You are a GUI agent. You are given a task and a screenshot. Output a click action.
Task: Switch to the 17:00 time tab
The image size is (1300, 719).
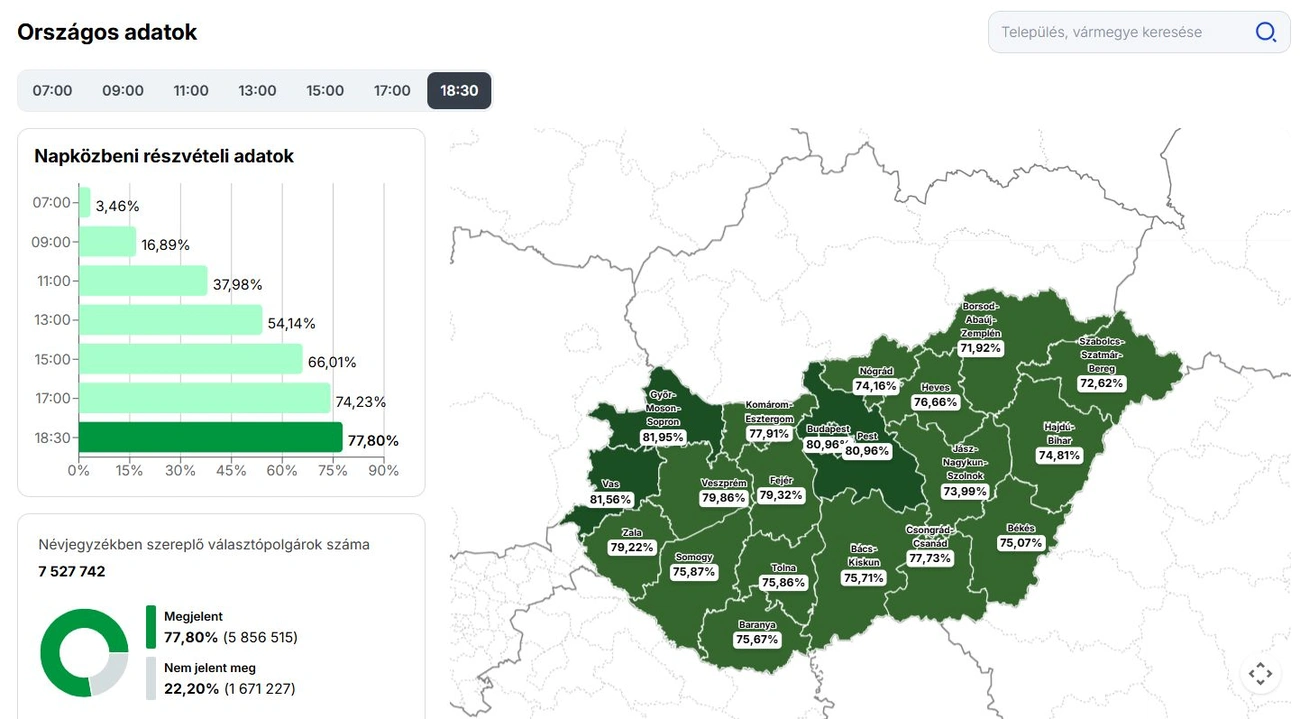click(x=392, y=91)
